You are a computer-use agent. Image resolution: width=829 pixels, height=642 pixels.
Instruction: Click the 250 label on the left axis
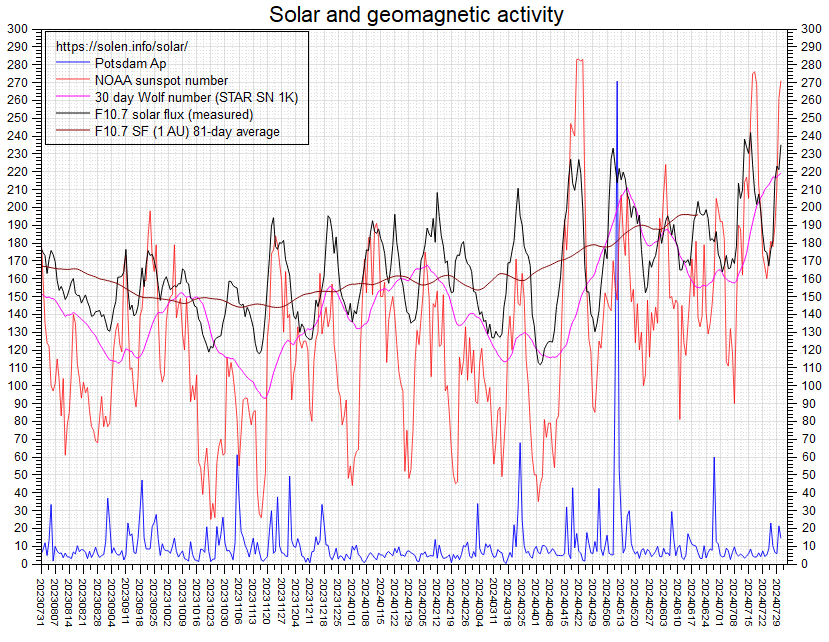click(x=17, y=118)
